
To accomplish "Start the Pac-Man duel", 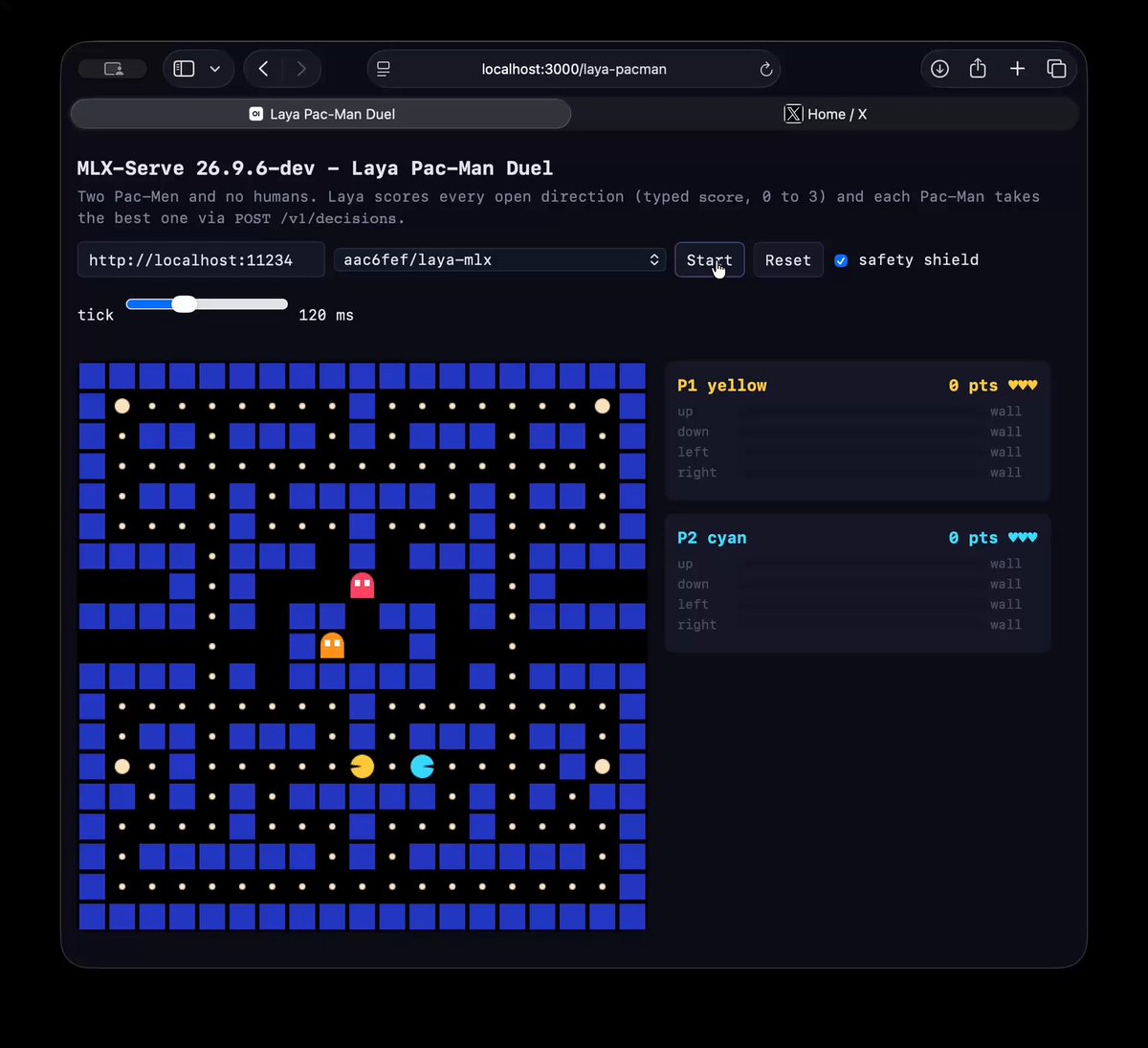I will click(x=709, y=260).
